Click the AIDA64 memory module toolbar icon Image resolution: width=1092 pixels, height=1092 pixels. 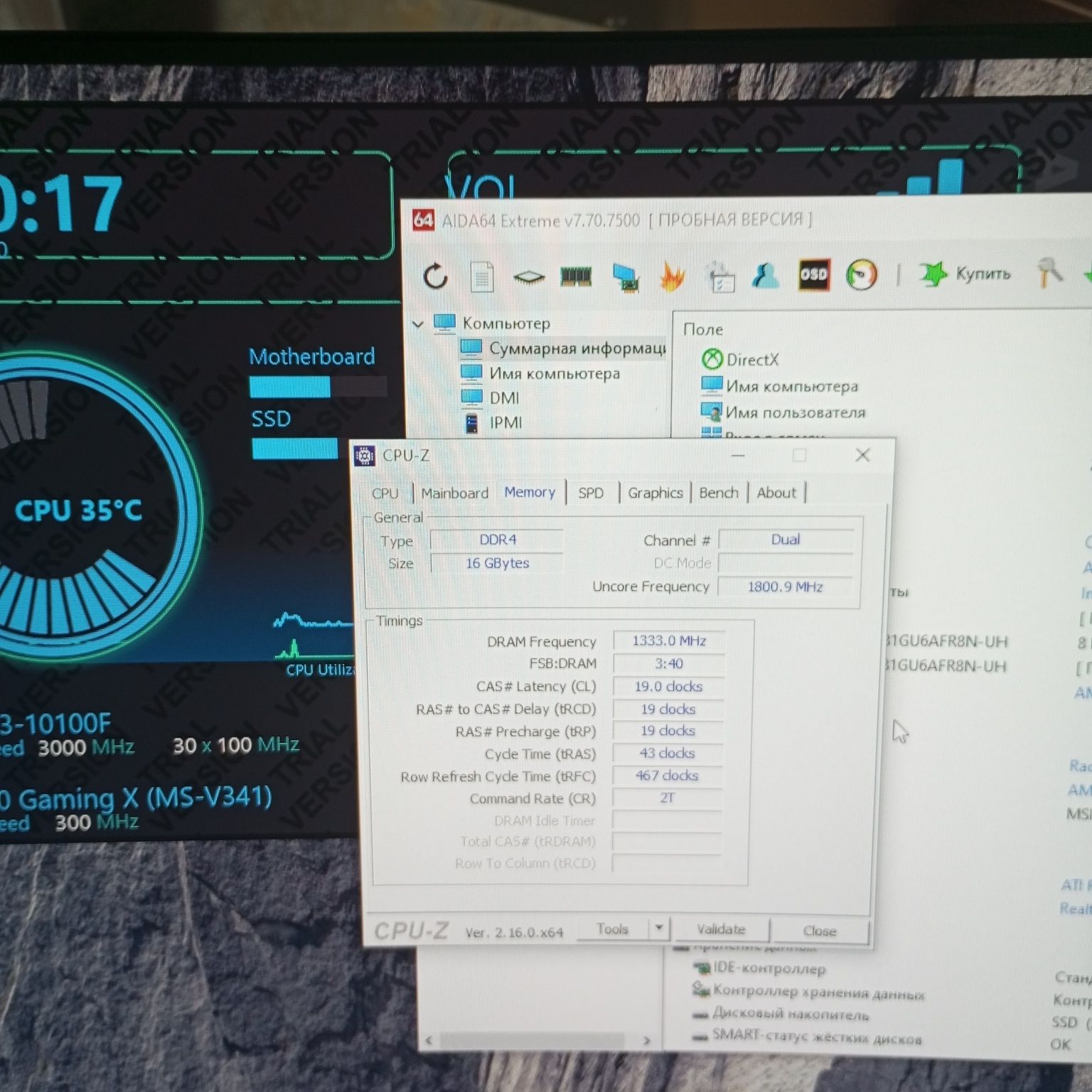576,276
